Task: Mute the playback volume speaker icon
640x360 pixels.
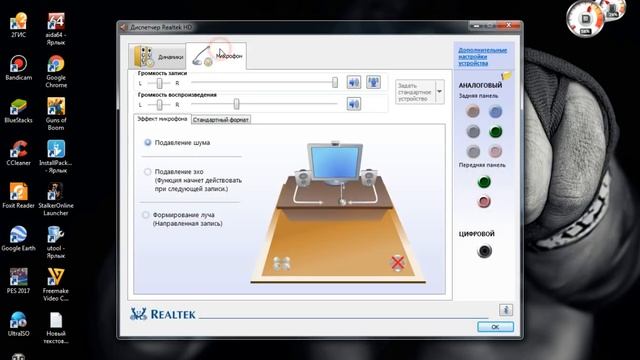Action: click(x=353, y=104)
